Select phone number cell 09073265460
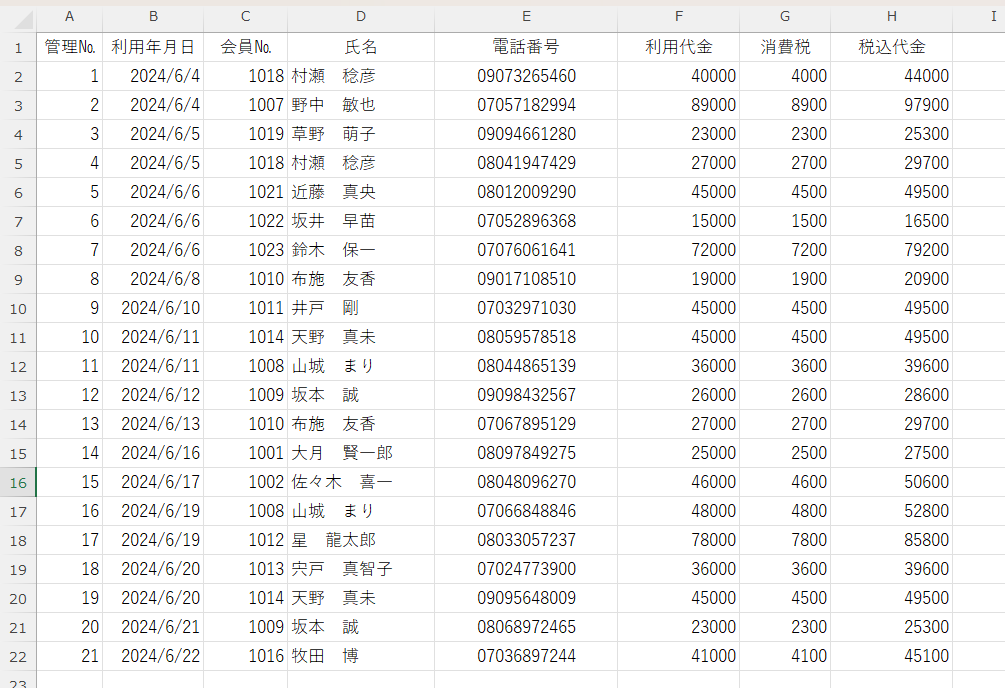The image size is (1005, 688). 525,76
